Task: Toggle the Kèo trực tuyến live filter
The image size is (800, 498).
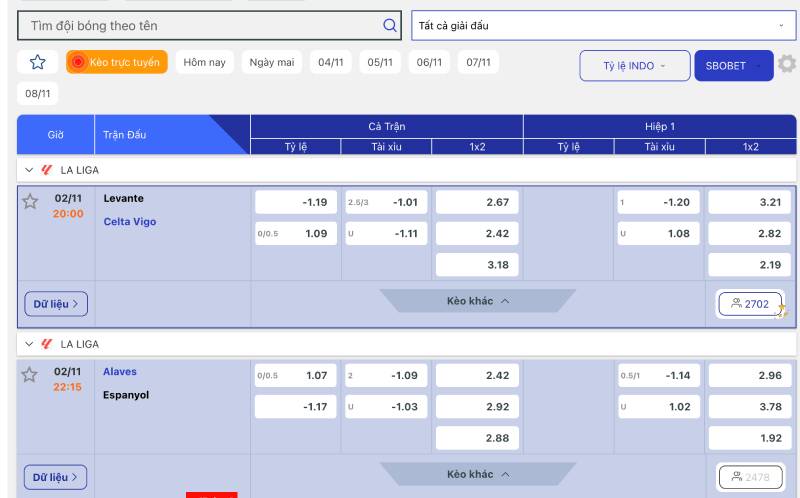Action: 116,62
